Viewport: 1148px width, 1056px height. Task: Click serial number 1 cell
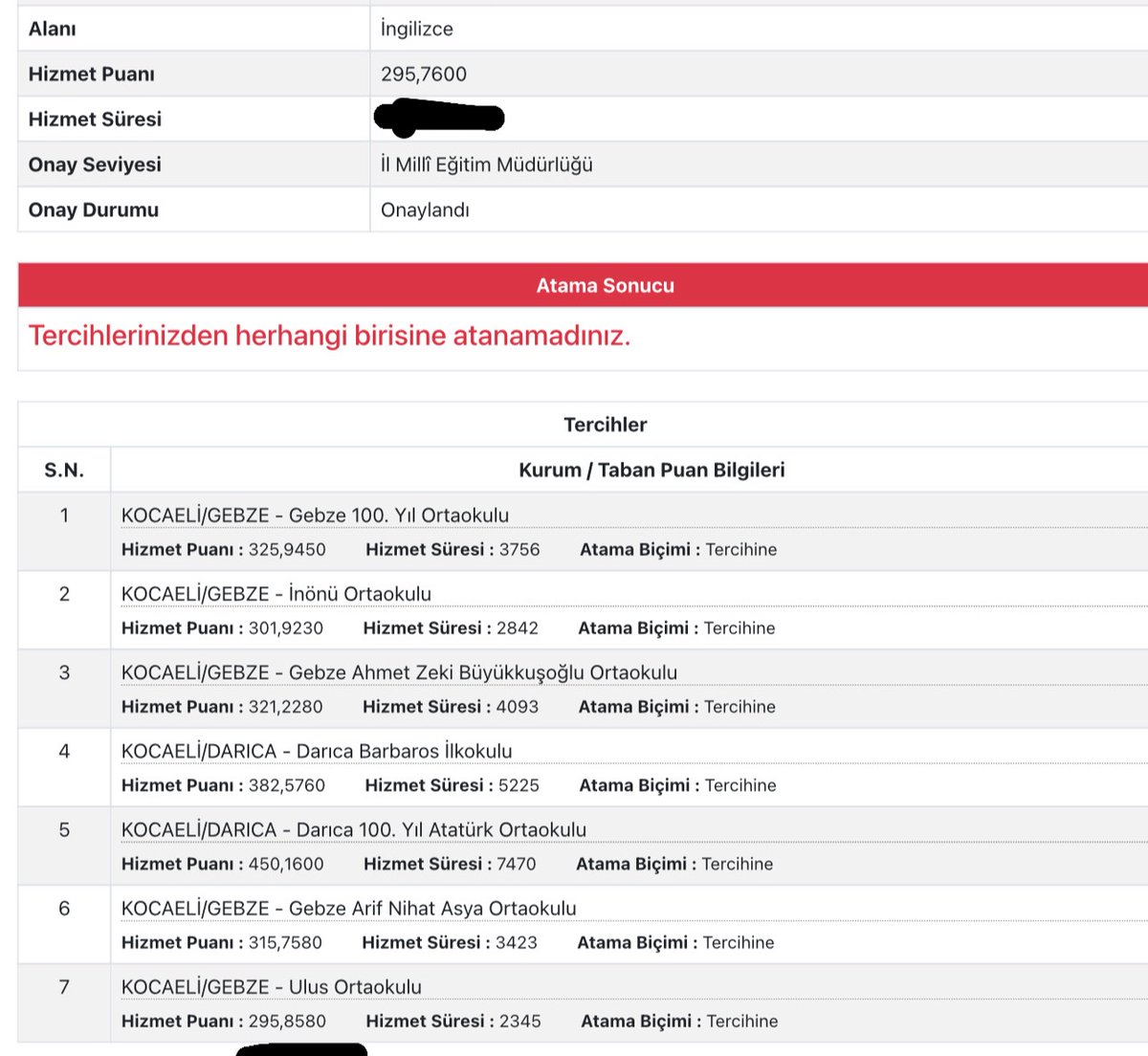click(64, 532)
